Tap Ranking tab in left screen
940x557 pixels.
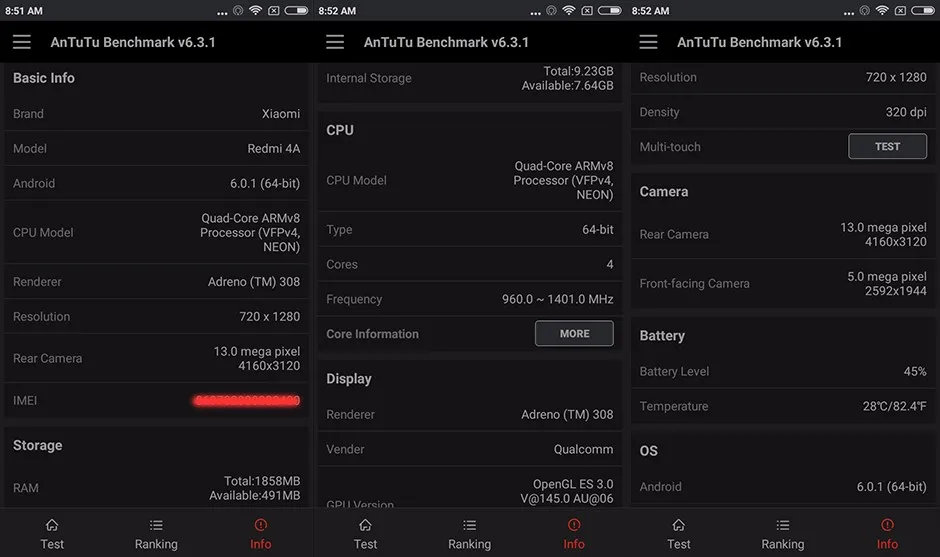[156, 534]
